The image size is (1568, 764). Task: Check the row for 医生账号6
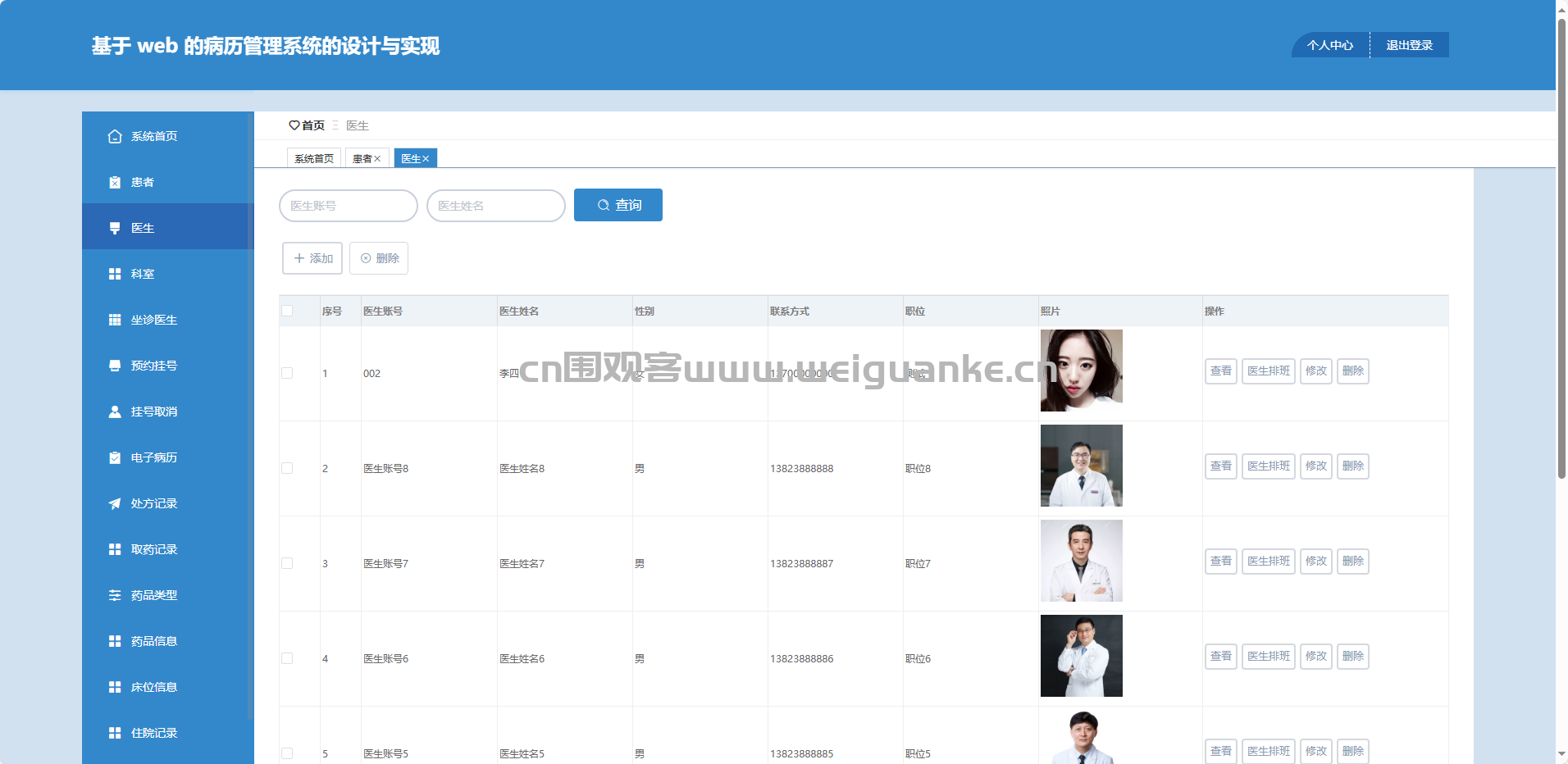point(287,658)
